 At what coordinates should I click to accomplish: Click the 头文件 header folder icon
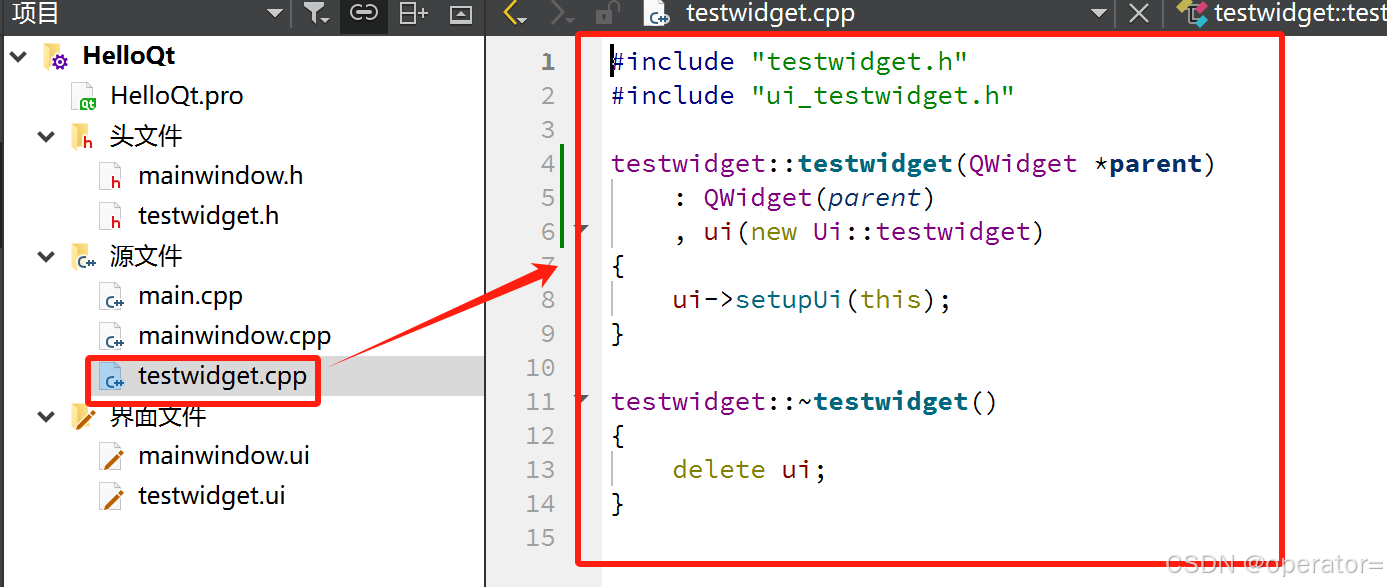83,137
